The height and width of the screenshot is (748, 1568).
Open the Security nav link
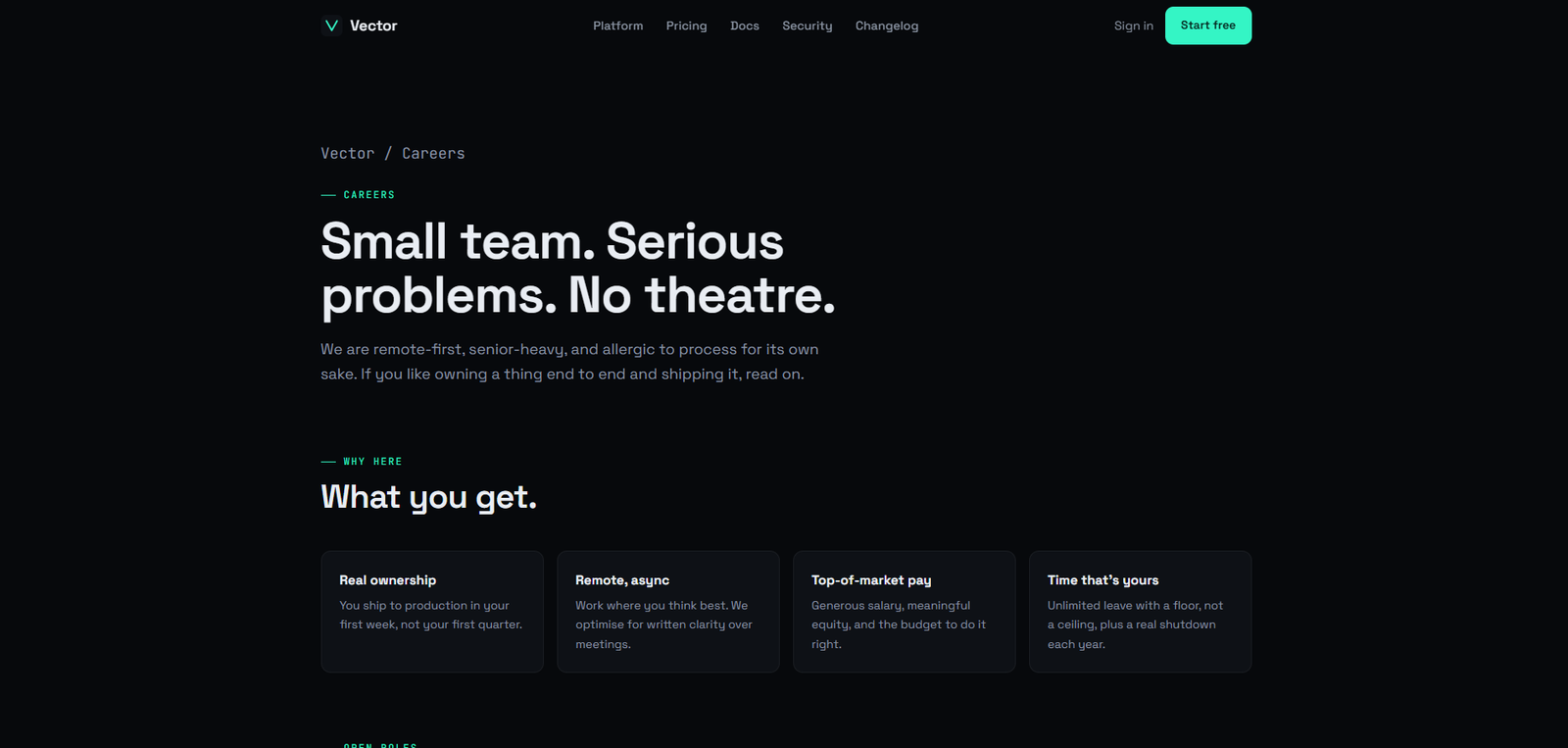tap(808, 25)
